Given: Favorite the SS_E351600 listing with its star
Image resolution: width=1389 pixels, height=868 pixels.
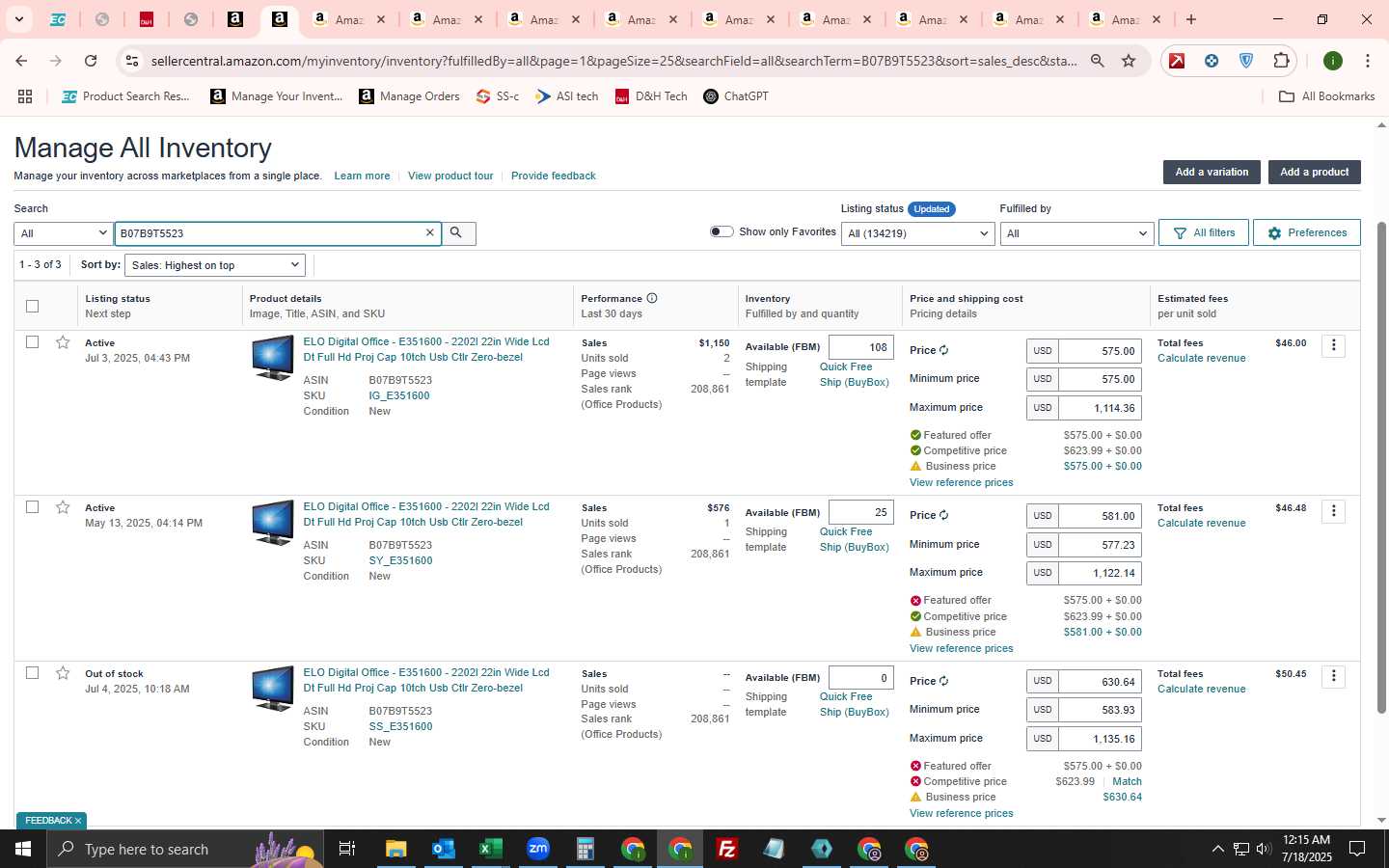Looking at the screenshot, I should tap(63, 673).
